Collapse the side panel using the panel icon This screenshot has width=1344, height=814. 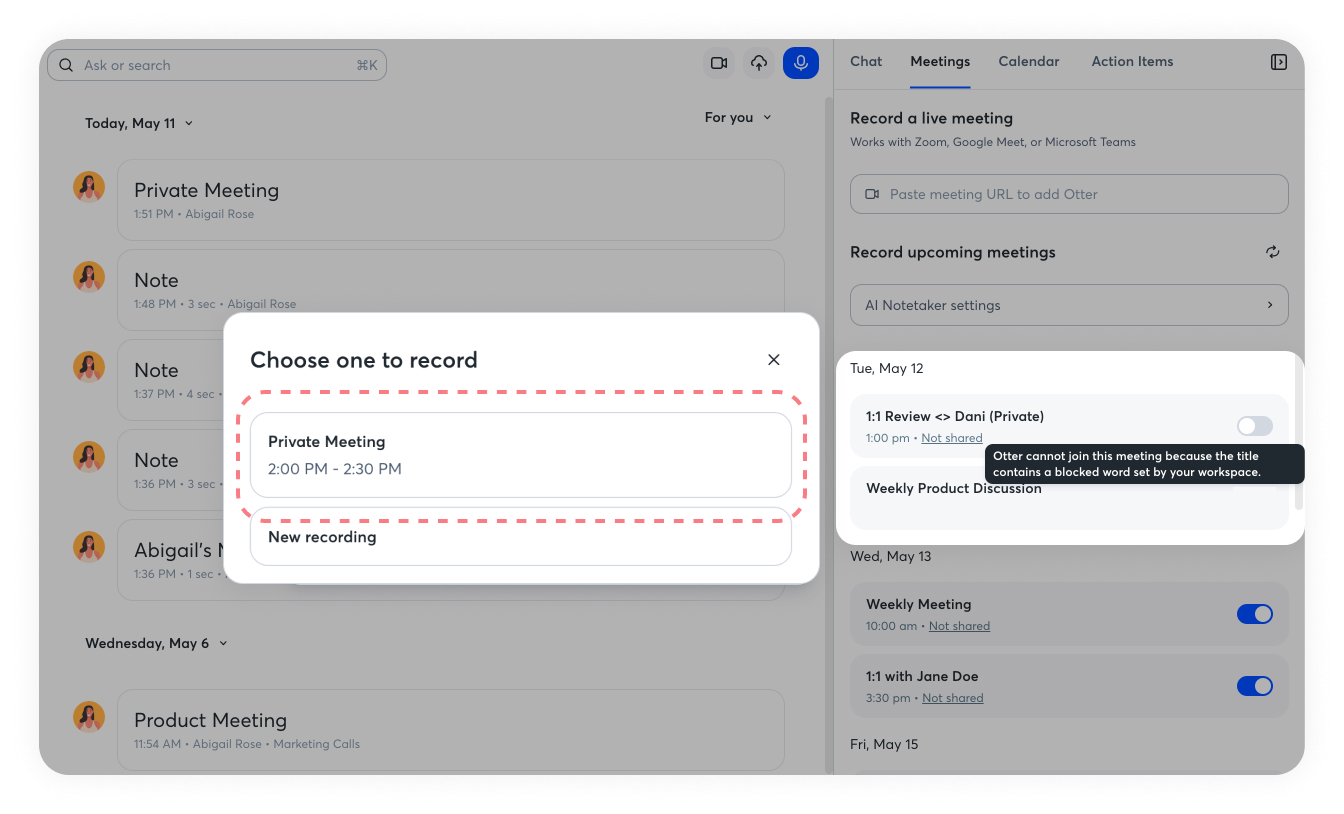[1278, 62]
